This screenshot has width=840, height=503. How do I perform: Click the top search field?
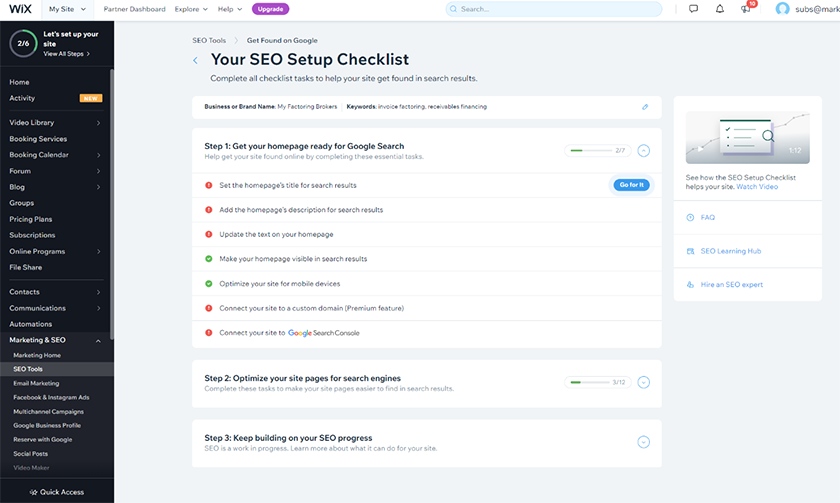(554, 9)
